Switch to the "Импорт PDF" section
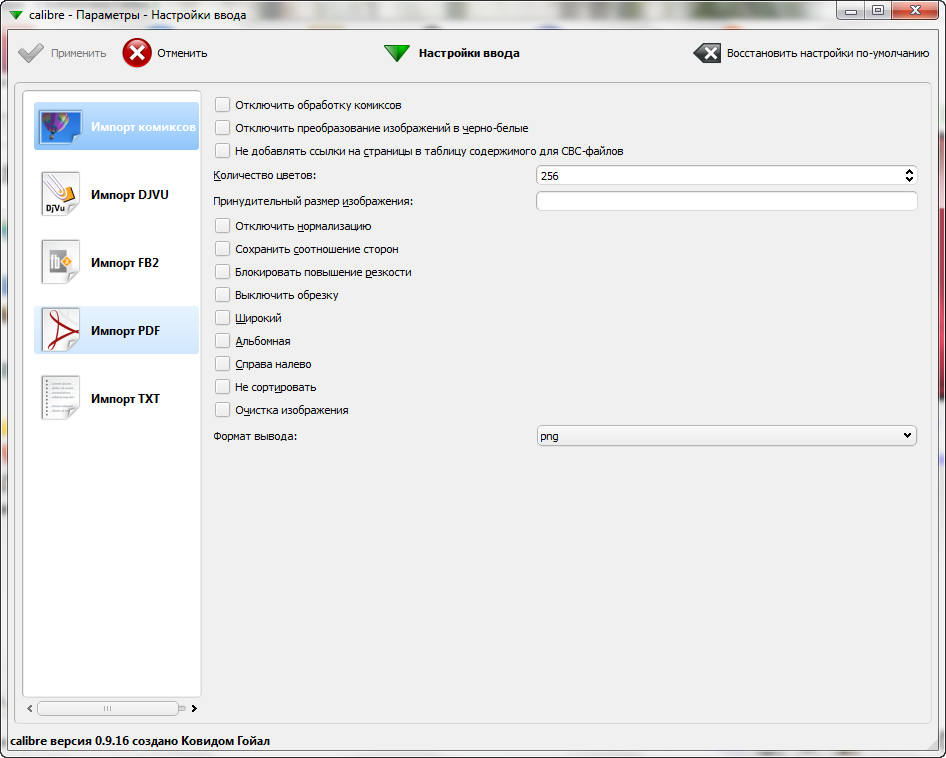This screenshot has width=946, height=758. coord(125,331)
